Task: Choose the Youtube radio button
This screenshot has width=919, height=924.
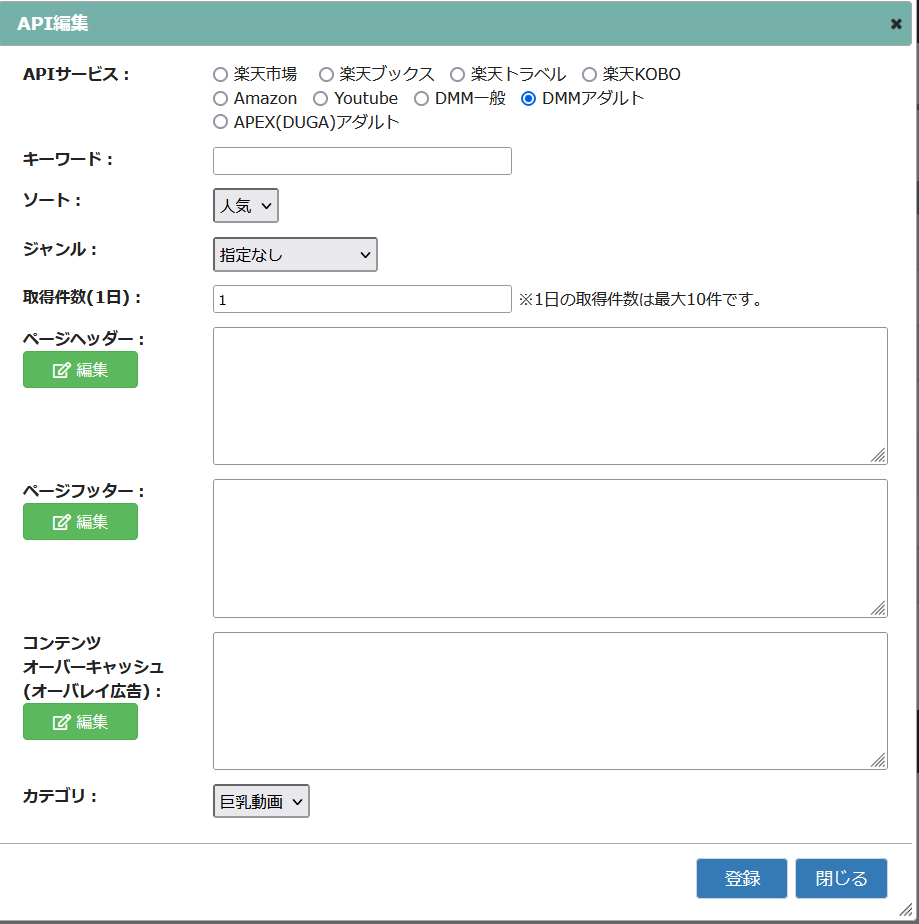Action: point(321,98)
